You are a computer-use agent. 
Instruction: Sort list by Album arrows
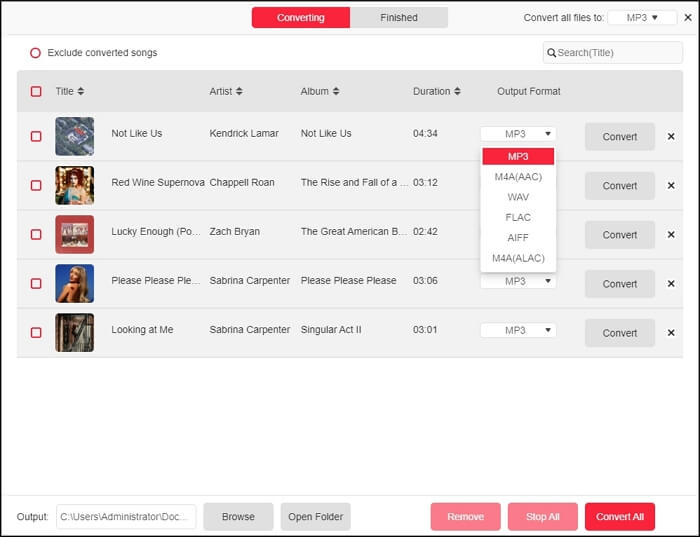pos(336,91)
